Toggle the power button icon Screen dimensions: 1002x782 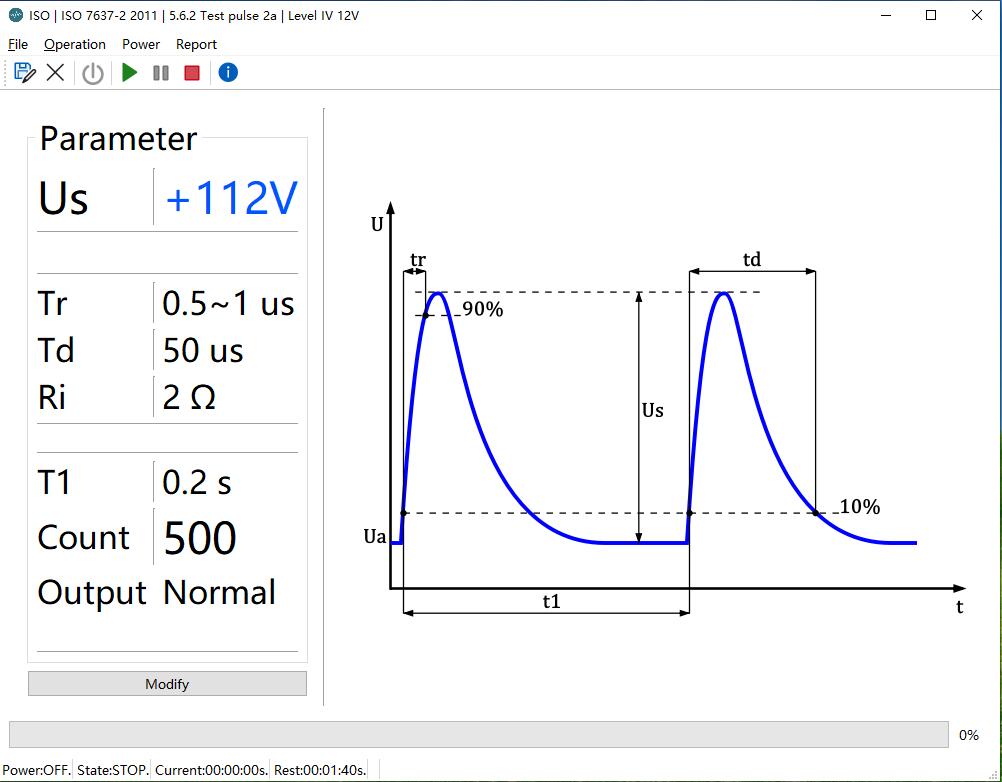tap(93, 73)
